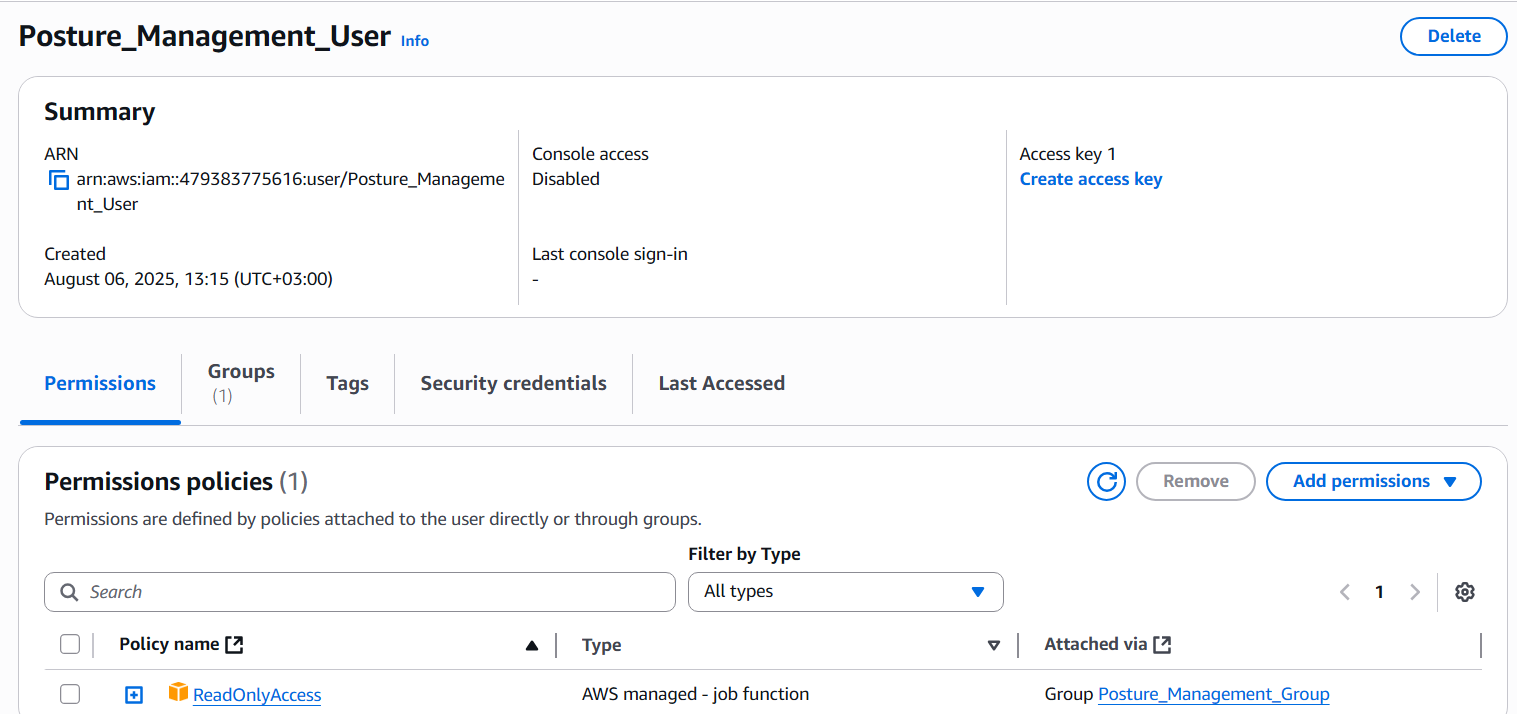Click the 'Last console sign-in' label
1517x714 pixels.
point(610,254)
